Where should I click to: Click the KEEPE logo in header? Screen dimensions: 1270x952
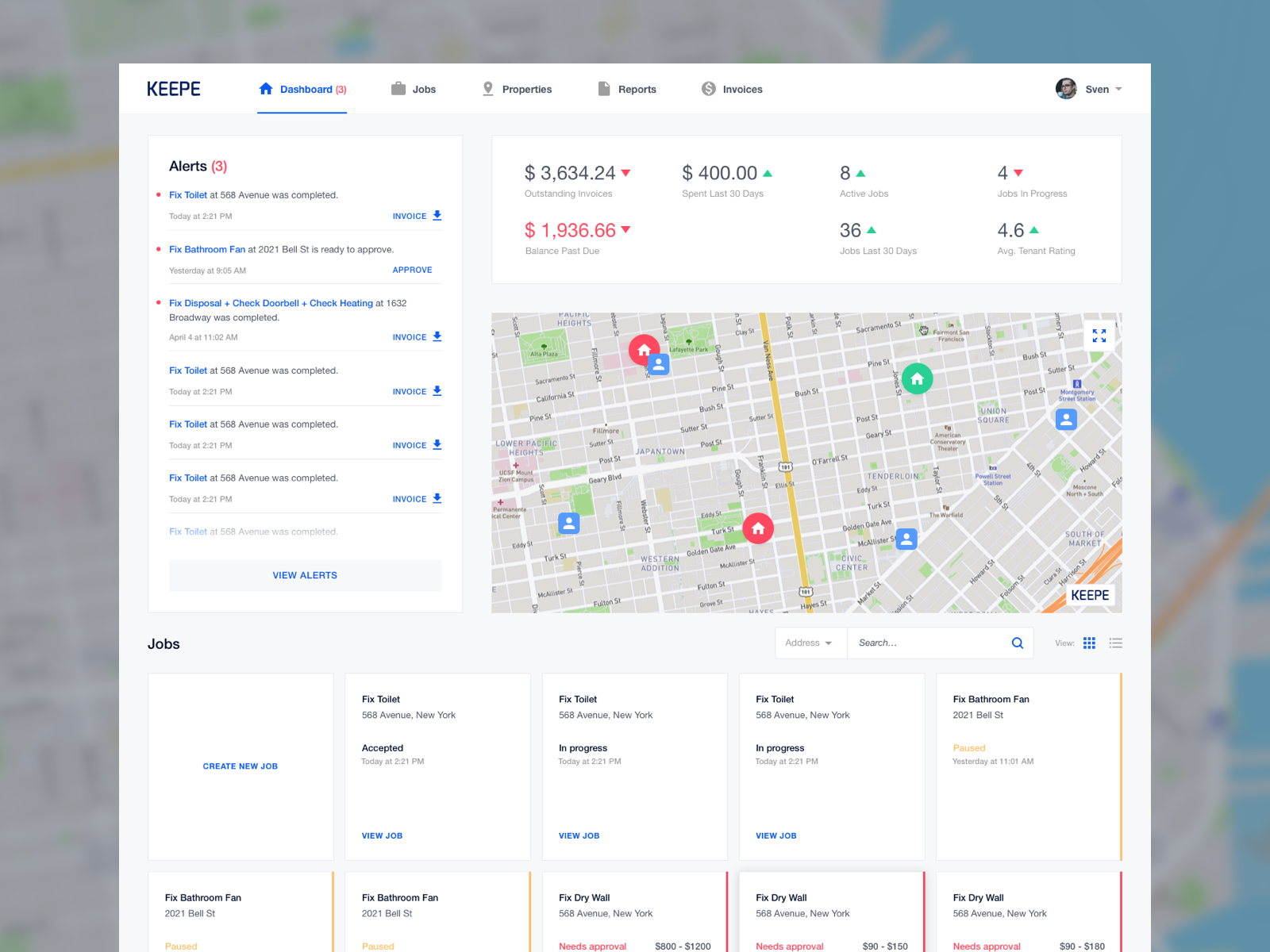[x=174, y=89]
